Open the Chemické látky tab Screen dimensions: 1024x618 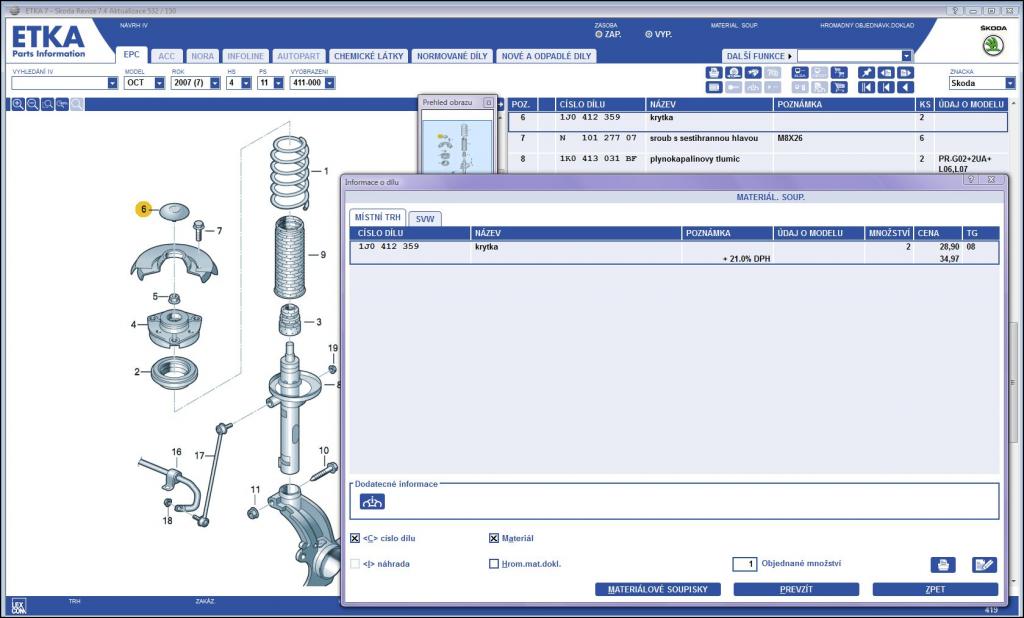[x=368, y=56]
